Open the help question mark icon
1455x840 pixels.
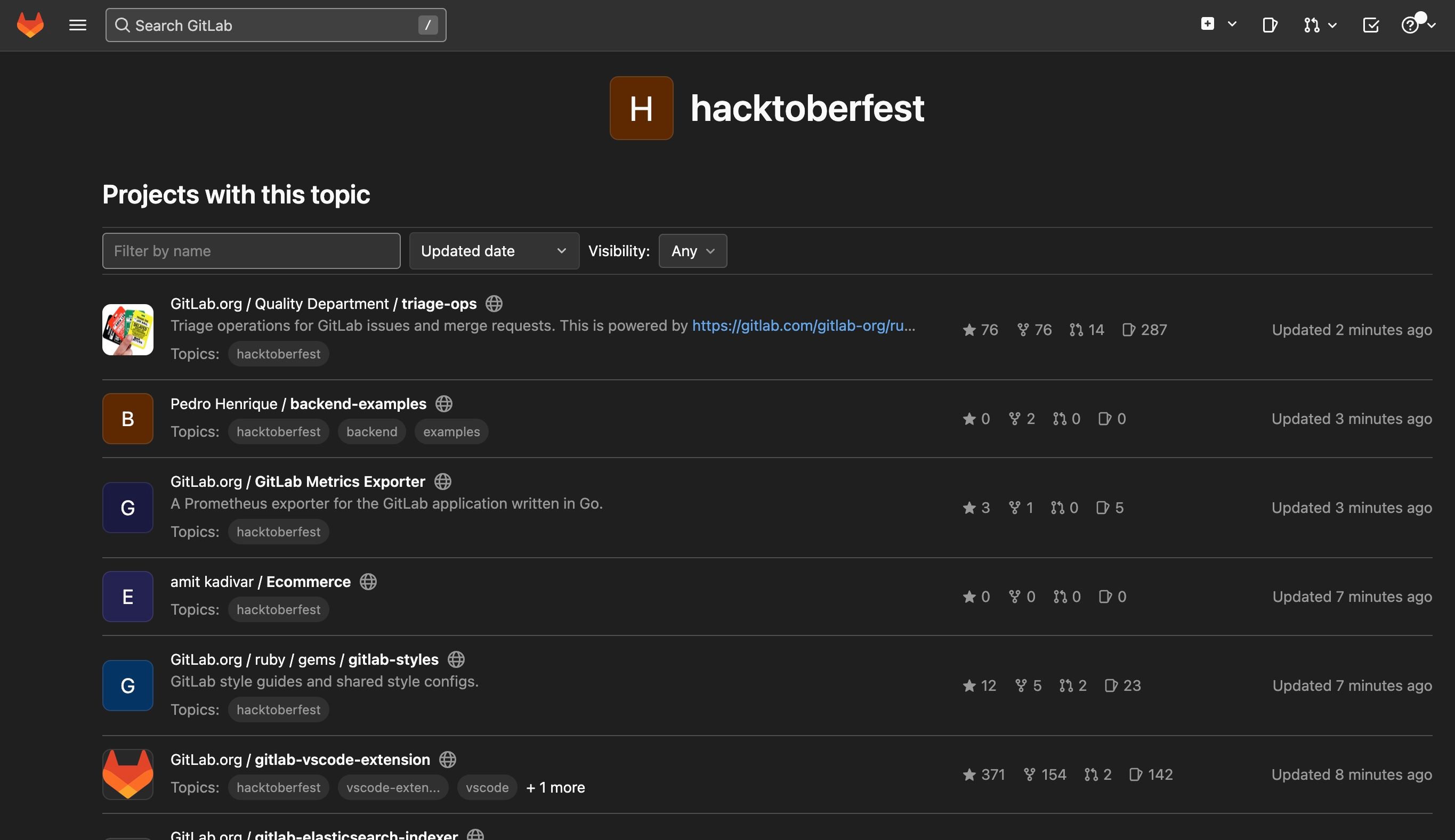point(1409,25)
